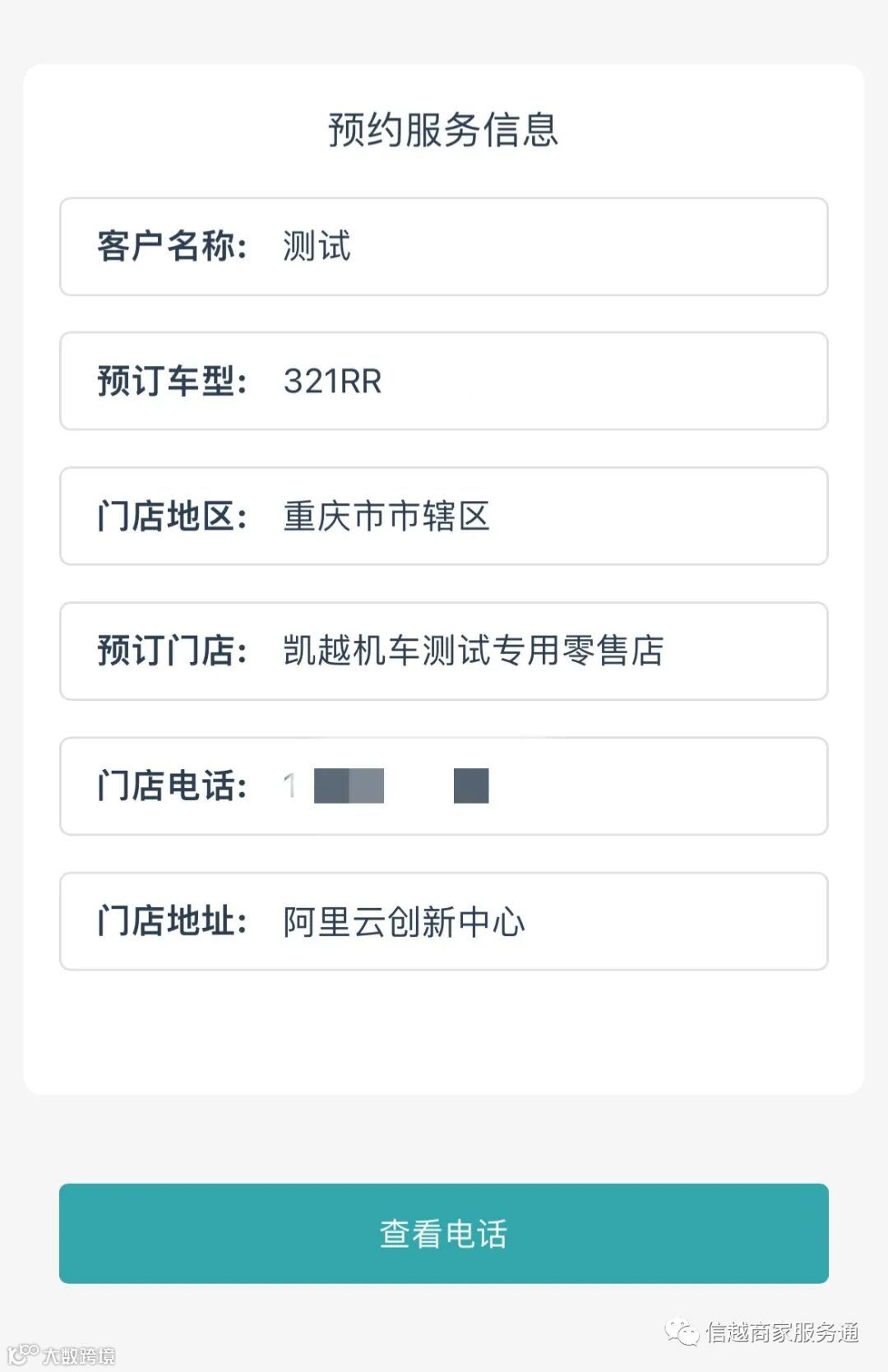The width and height of the screenshot is (888, 1372).
Task: Select the 门店地区 label
Action: pyautogui.click(x=172, y=516)
